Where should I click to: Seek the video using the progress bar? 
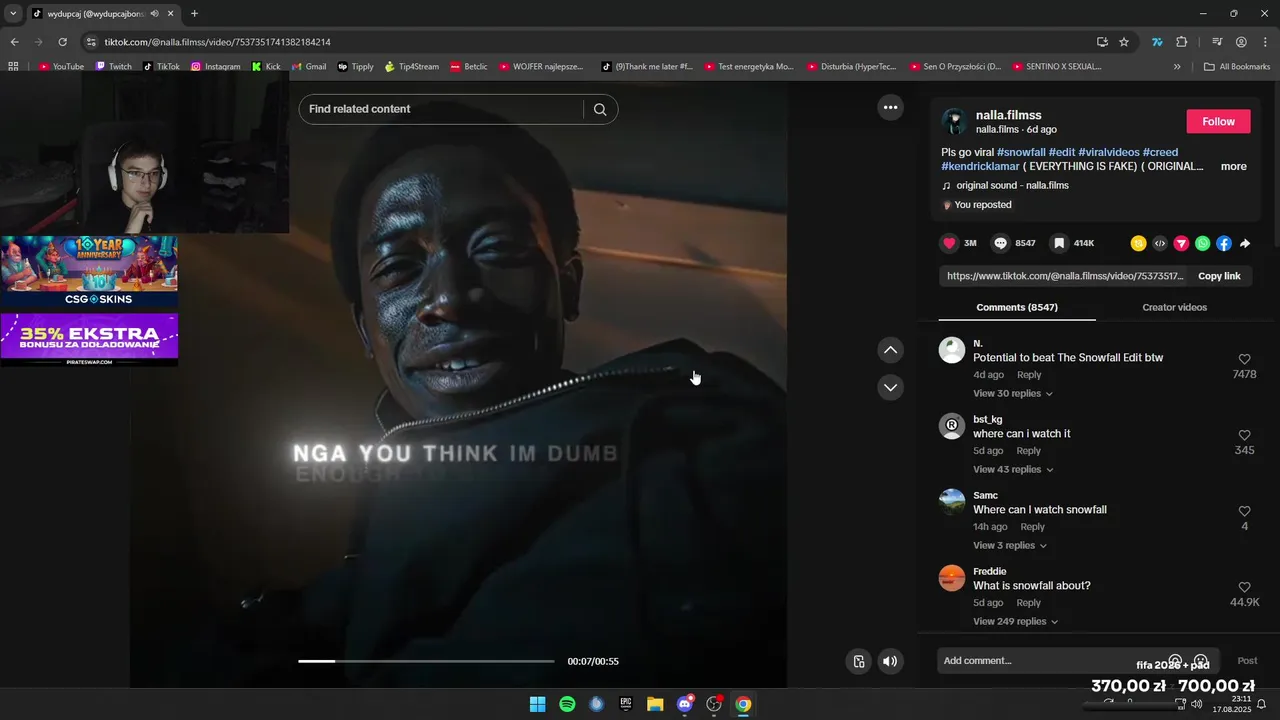click(x=426, y=661)
